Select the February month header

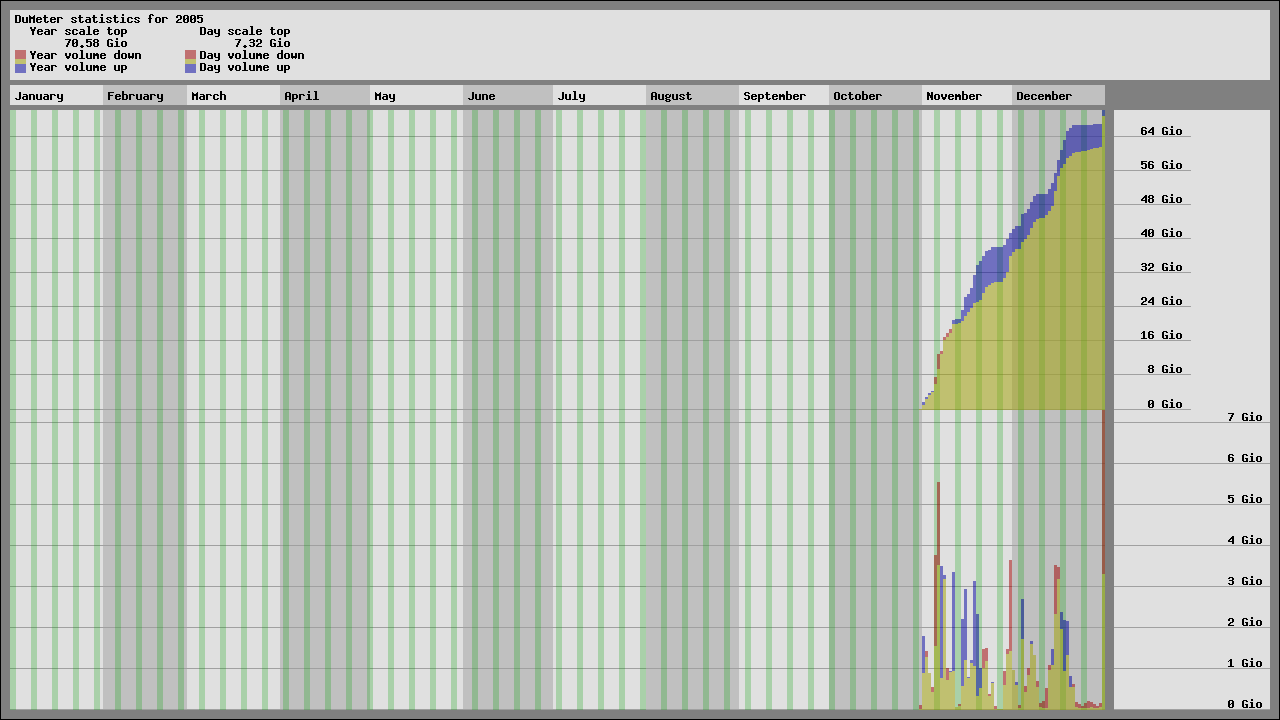(x=145, y=96)
